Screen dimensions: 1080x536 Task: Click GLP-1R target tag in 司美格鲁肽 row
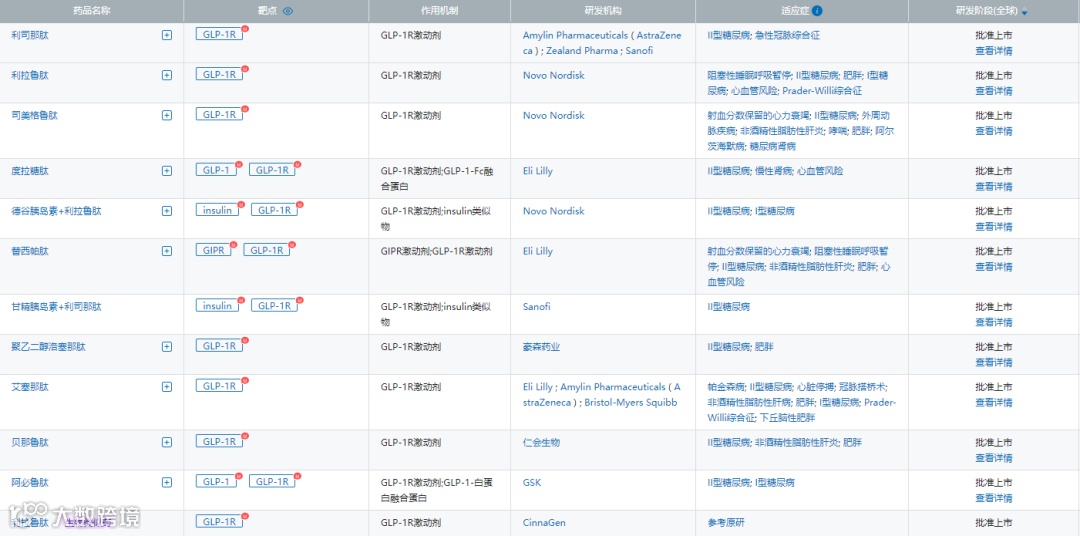tap(219, 114)
